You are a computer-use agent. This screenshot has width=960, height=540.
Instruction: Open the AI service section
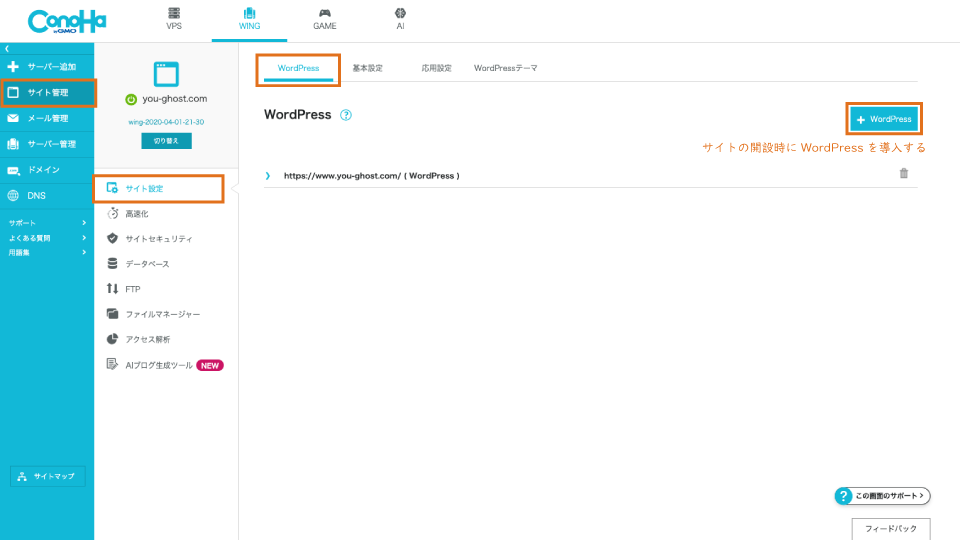point(400,19)
